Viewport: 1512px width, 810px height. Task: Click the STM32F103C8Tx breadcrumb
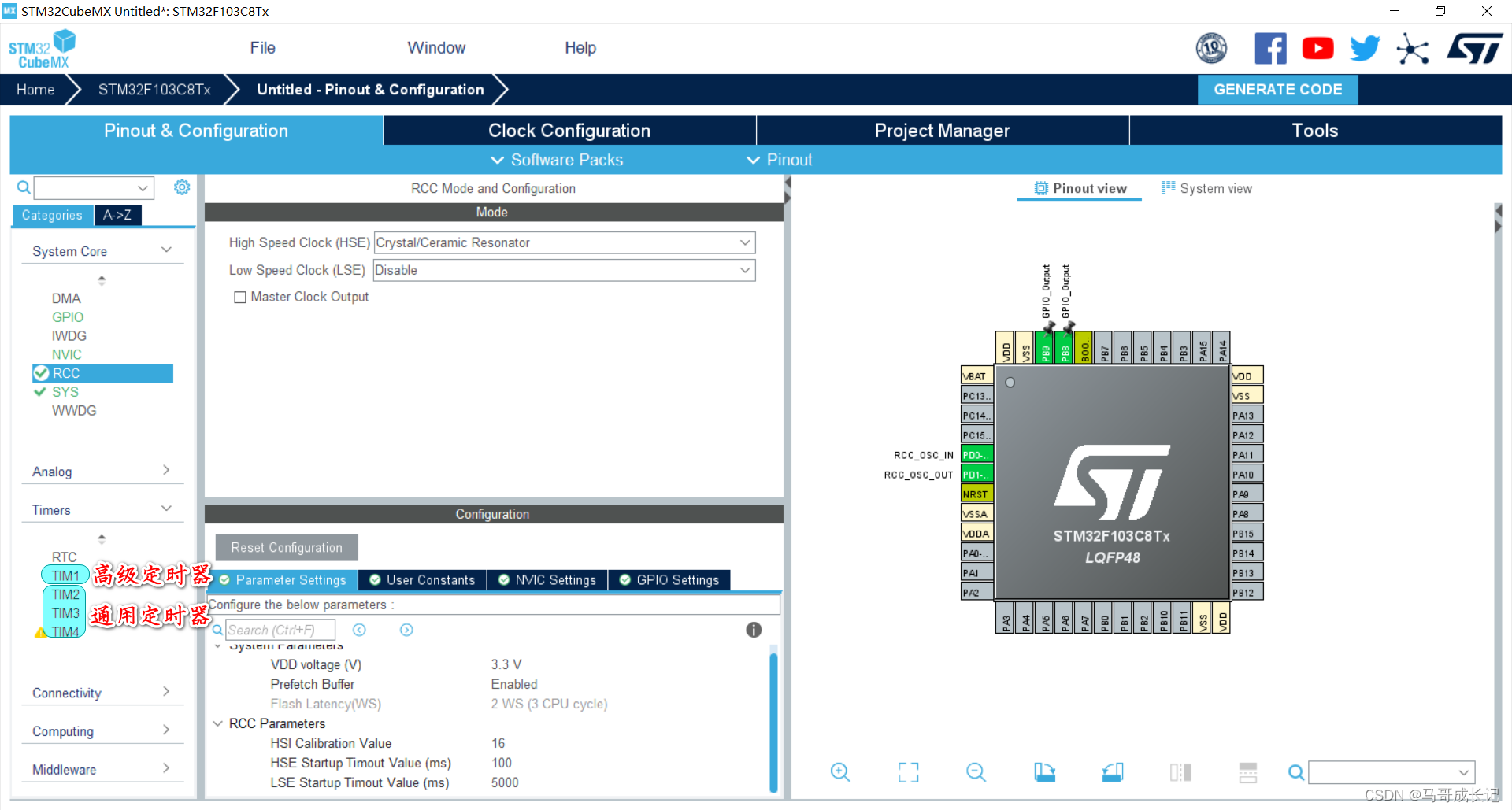coord(154,90)
